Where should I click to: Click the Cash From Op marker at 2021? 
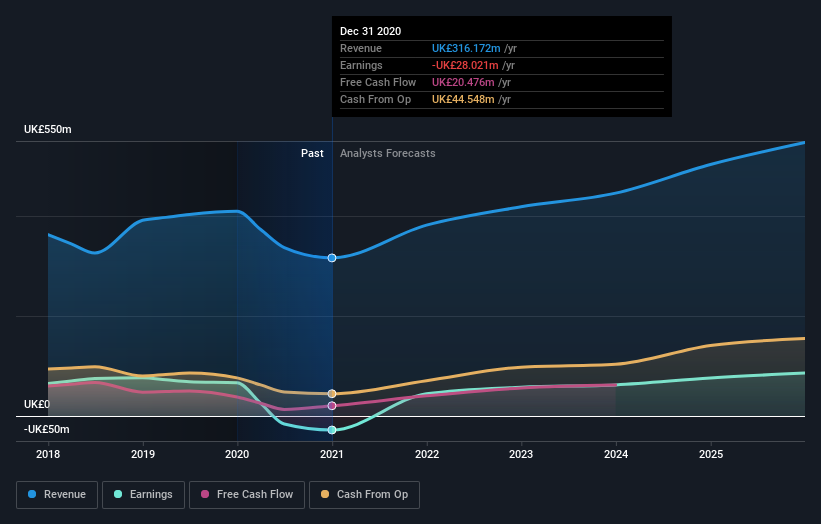(332, 394)
